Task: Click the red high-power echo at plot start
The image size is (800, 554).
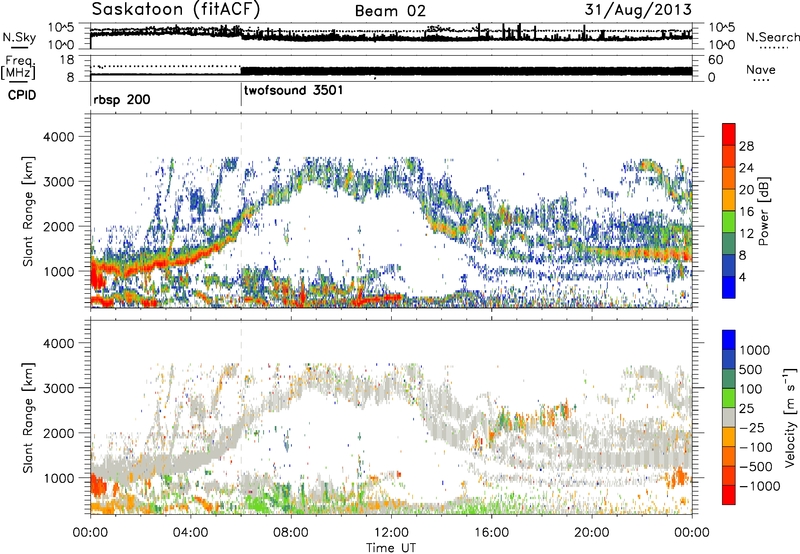Action: click(96, 276)
